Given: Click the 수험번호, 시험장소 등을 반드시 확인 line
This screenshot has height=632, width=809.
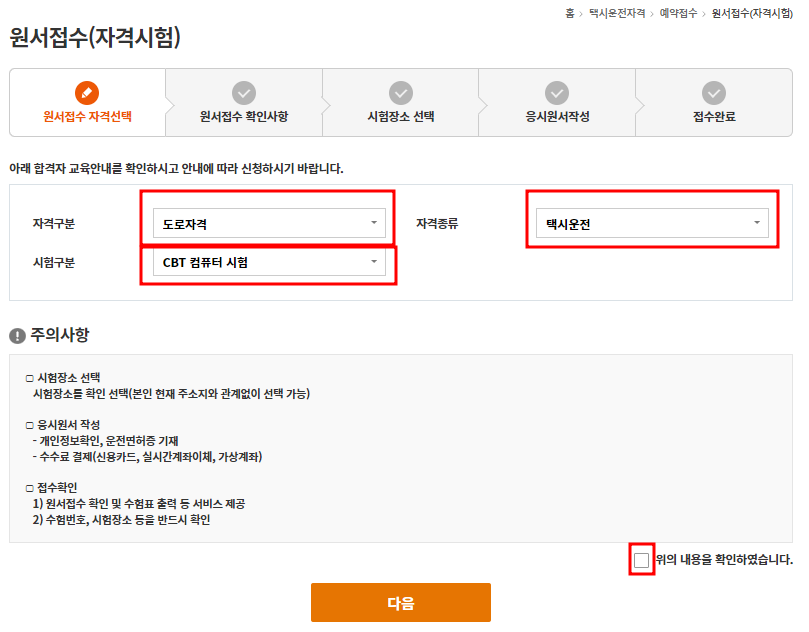Looking at the screenshot, I should point(121,520).
